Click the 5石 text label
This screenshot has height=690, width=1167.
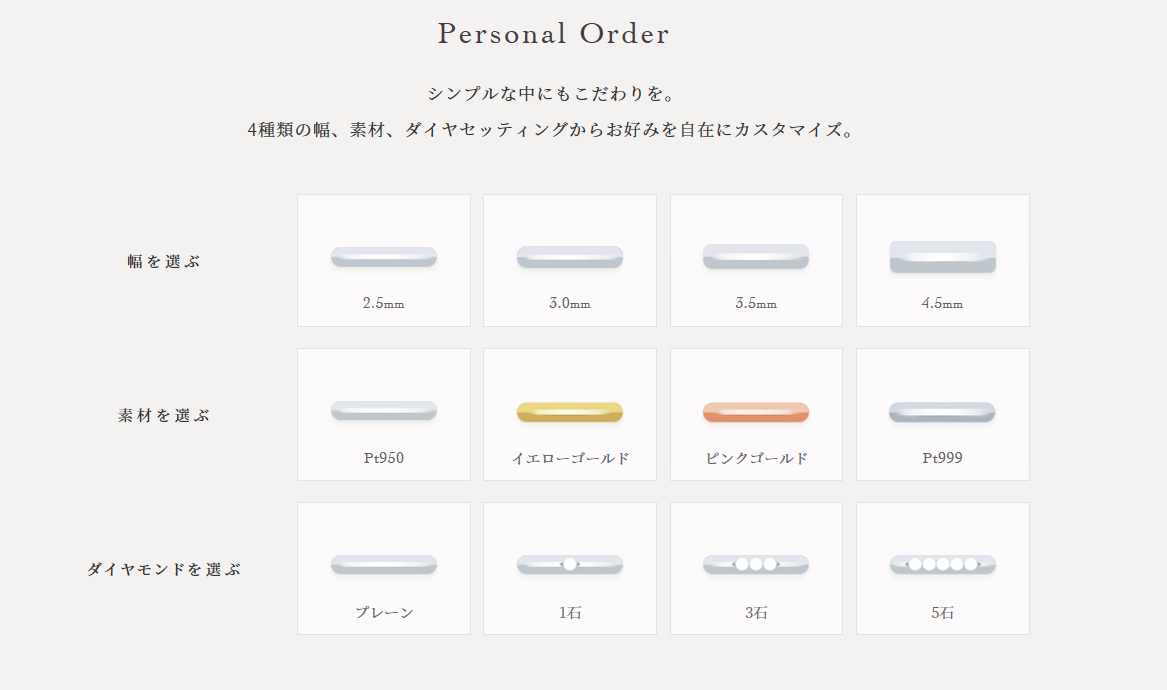(x=942, y=613)
